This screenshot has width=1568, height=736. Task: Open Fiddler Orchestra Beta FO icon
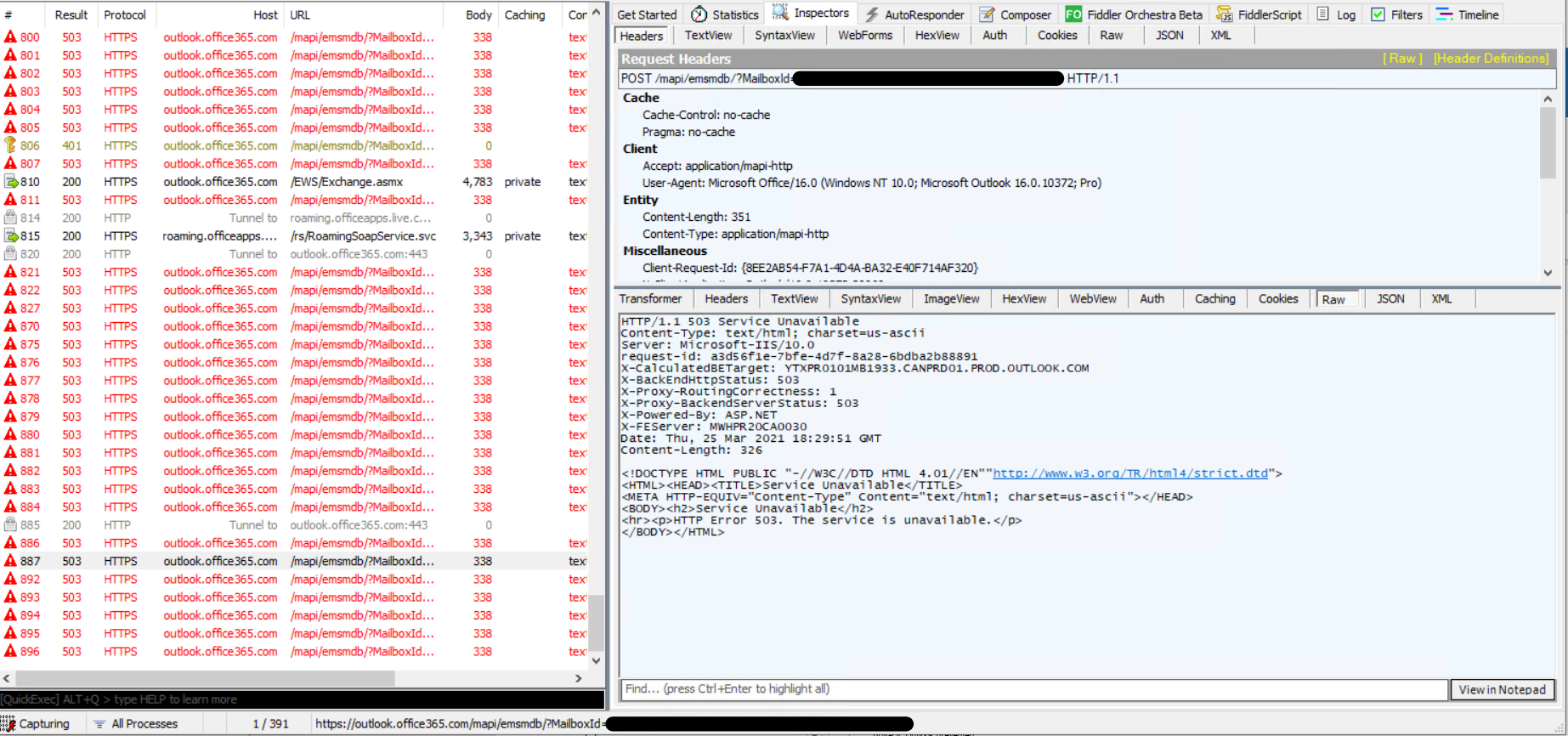[x=1073, y=14]
